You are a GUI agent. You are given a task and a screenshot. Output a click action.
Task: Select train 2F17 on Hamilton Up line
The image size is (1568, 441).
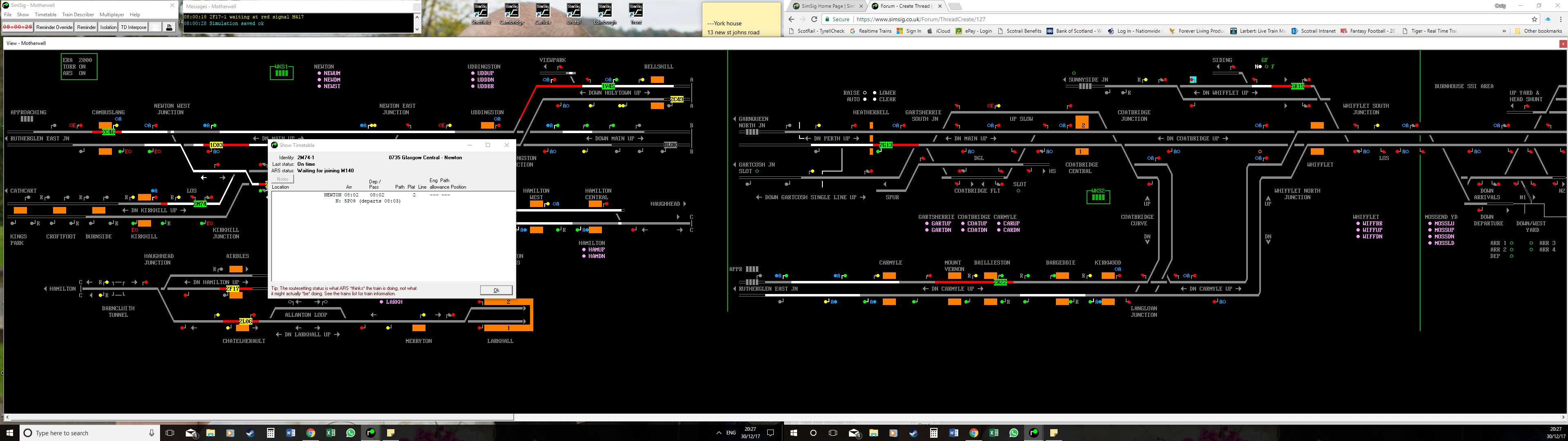(x=232, y=289)
